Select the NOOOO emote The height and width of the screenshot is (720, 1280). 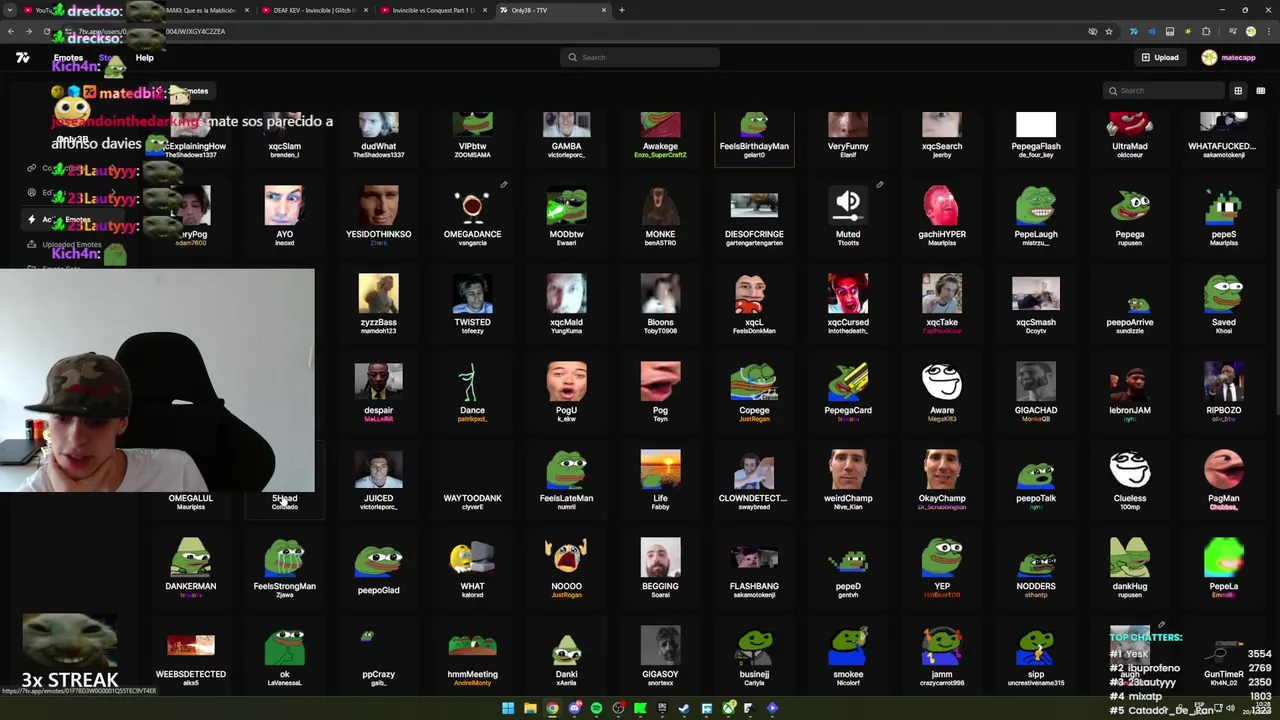coord(566,567)
